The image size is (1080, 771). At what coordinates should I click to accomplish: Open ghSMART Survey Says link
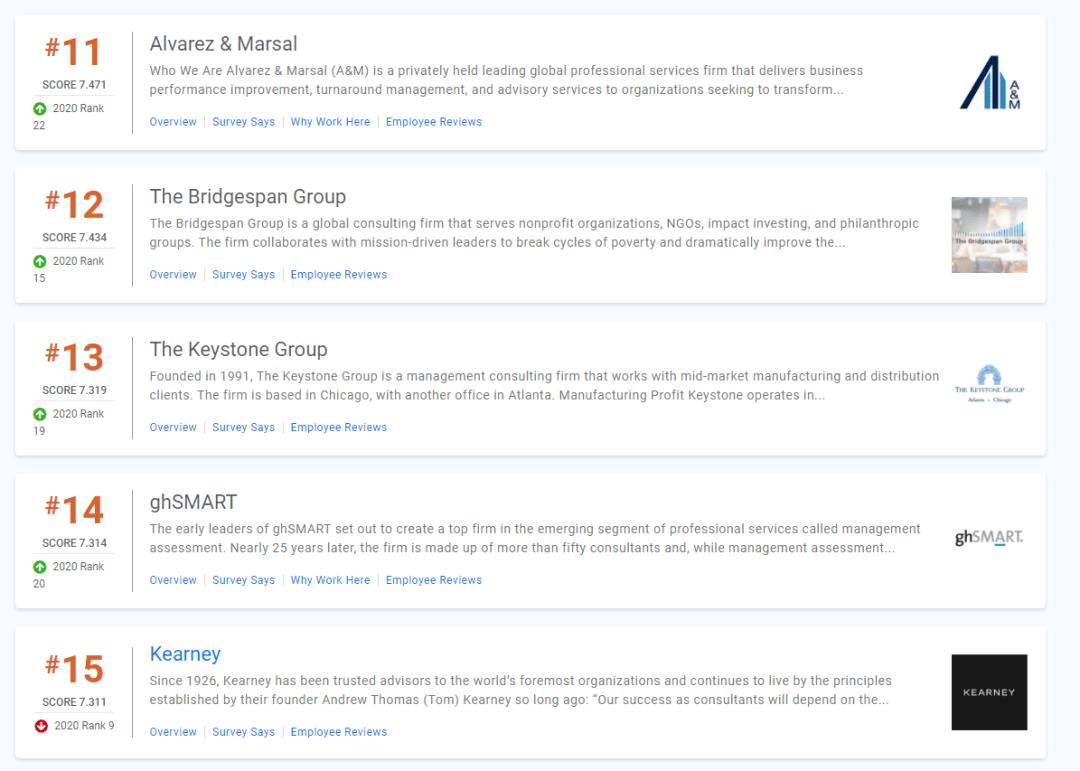(x=243, y=581)
